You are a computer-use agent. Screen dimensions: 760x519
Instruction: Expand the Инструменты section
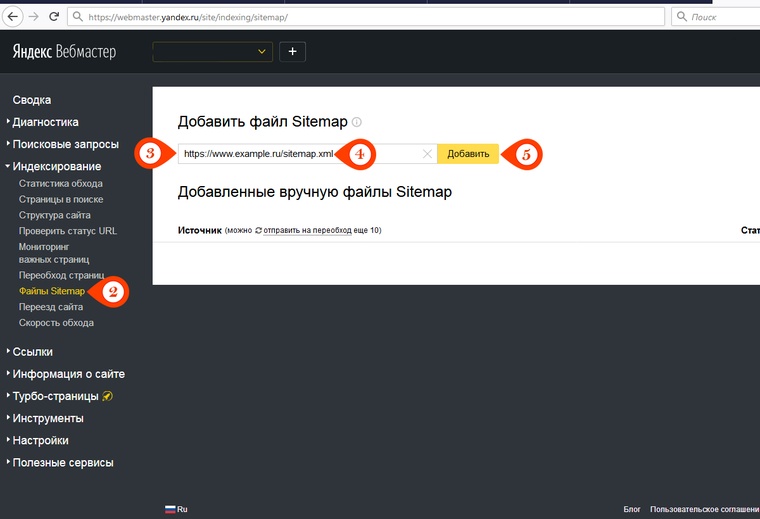48,418
